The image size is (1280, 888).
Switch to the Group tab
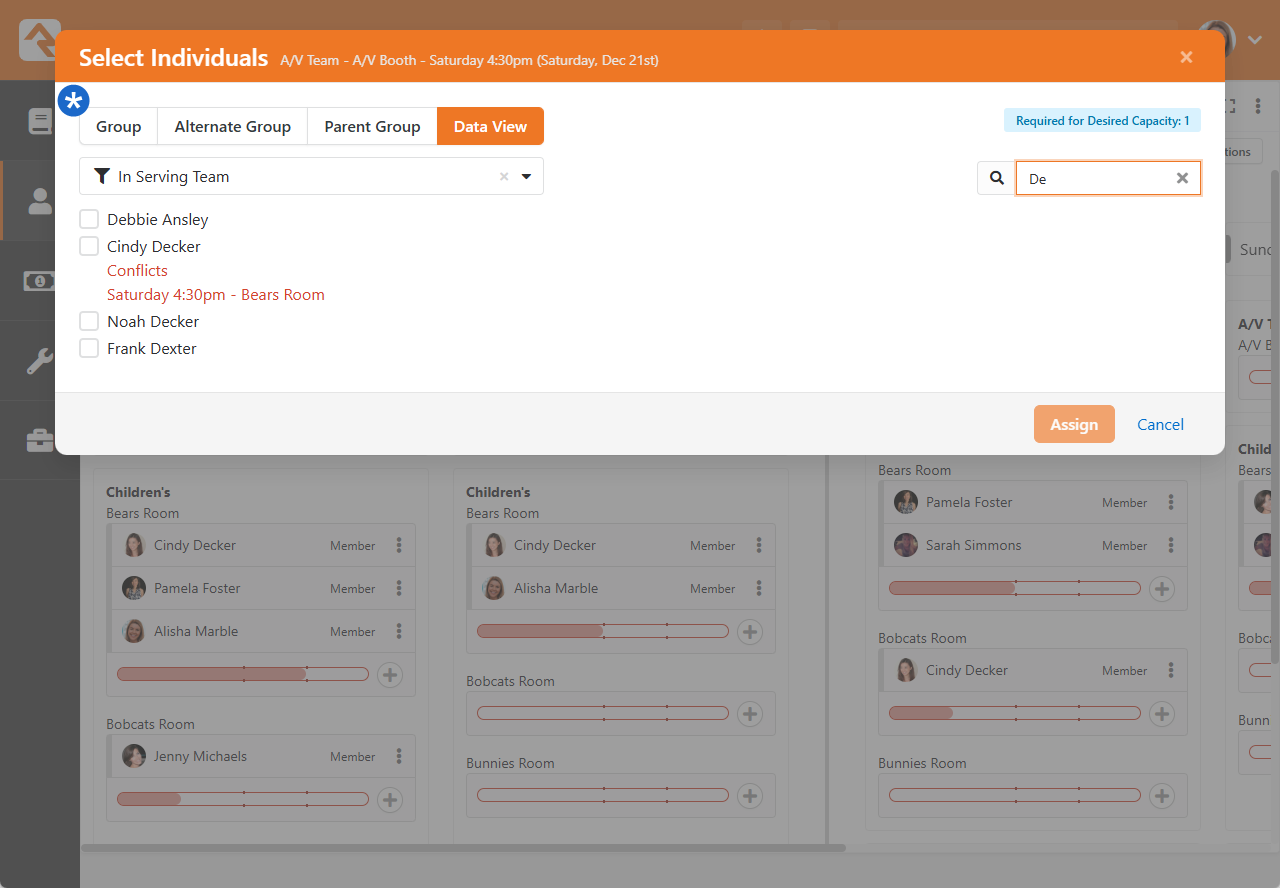pos(118,126)
